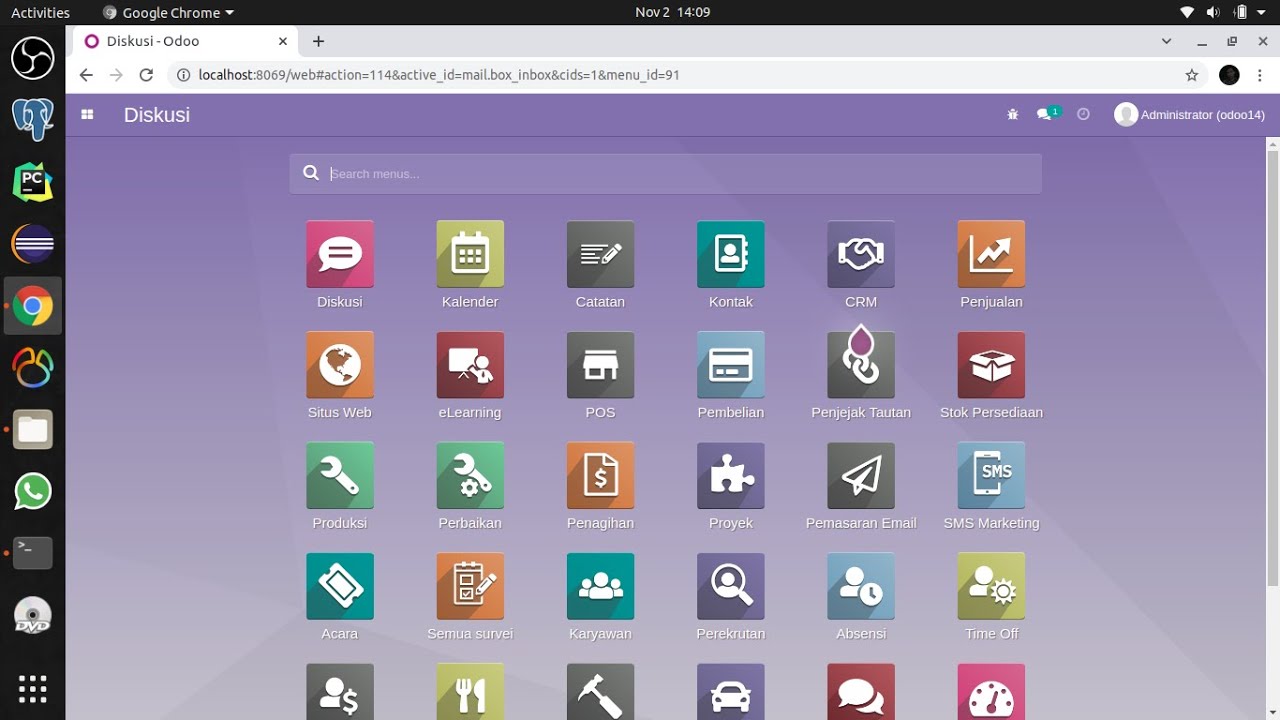
Task: Open the DVD disc icon in dock
Action: click(32, 614)
